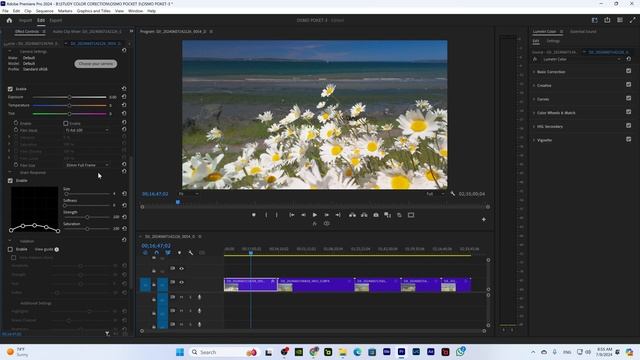
Task: Select the Effect Controls panel tab
Action: [x=27, y=31]
